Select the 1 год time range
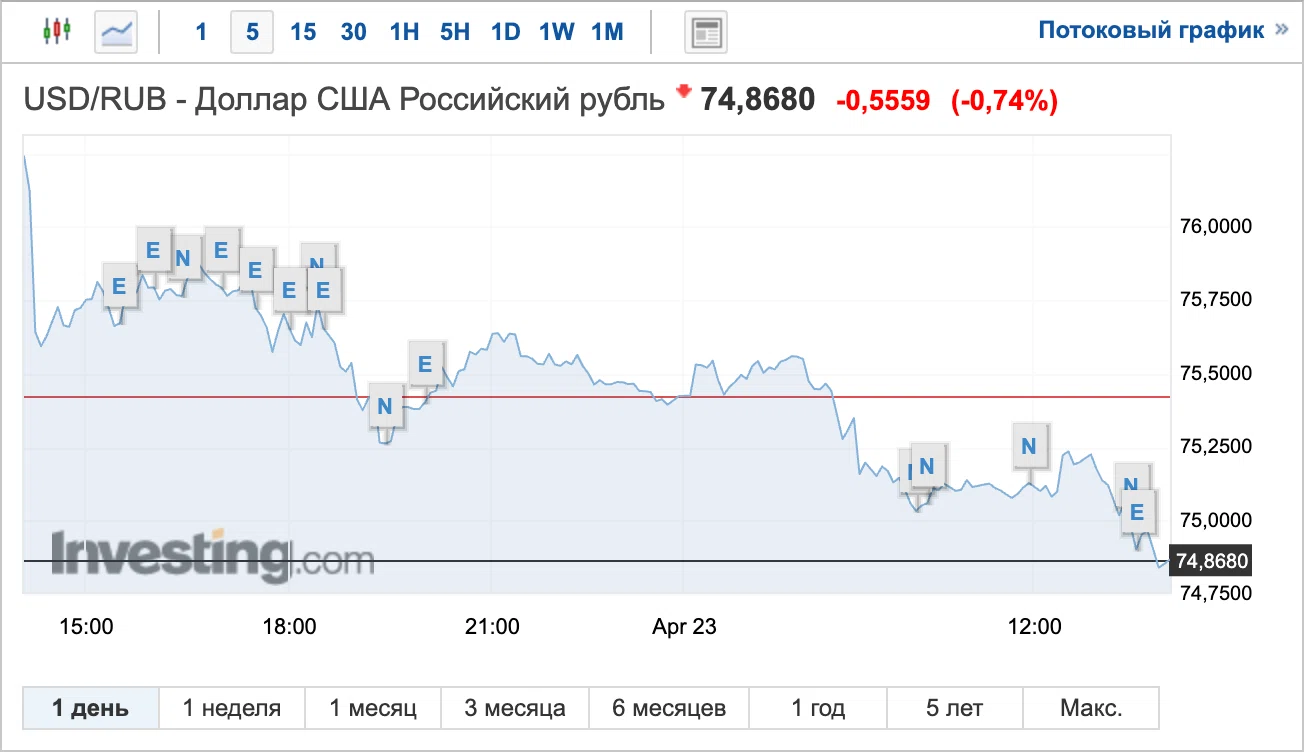Image resolution: width=1306 pixels, height=752 pixels. click(818, 709)
